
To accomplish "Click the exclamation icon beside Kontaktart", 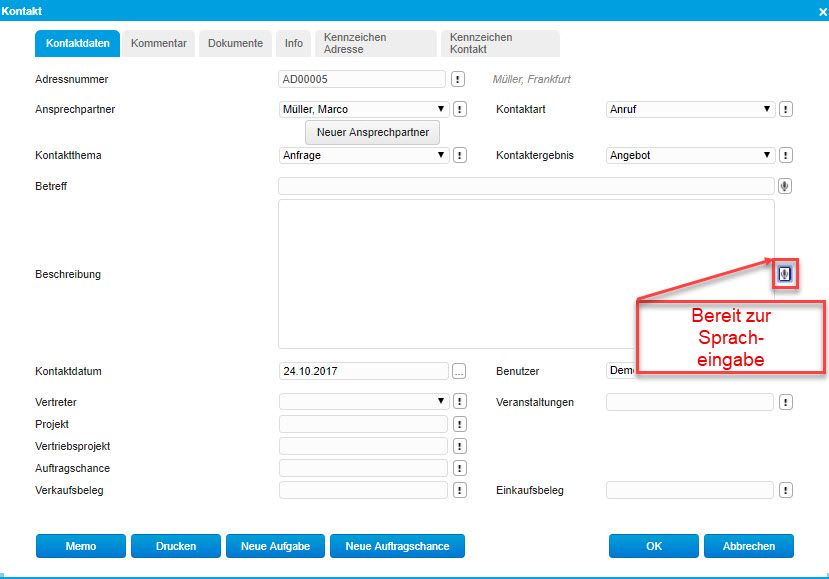I will [788, 109].
